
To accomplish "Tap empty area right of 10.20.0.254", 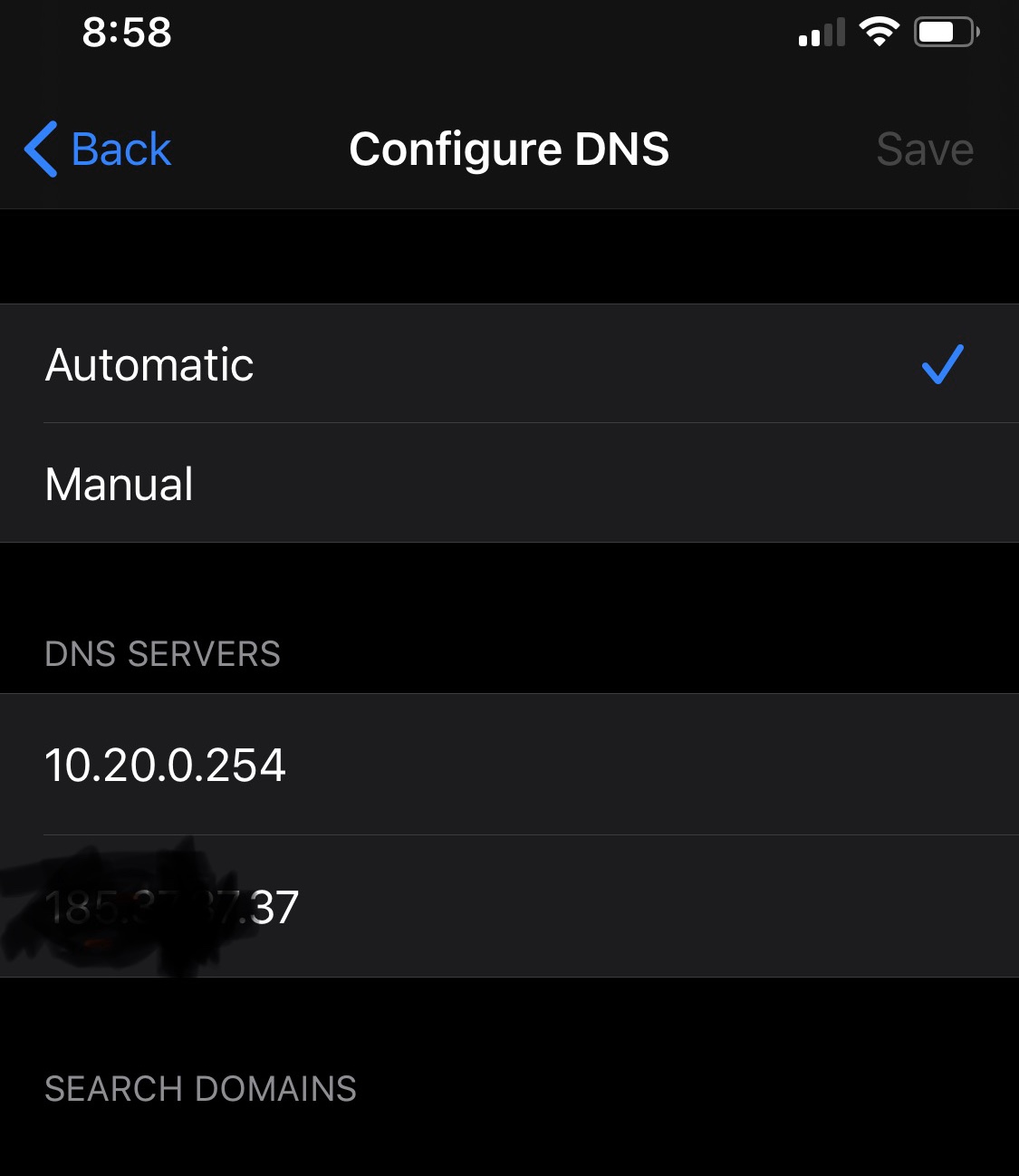I will [x=652, y=765].
